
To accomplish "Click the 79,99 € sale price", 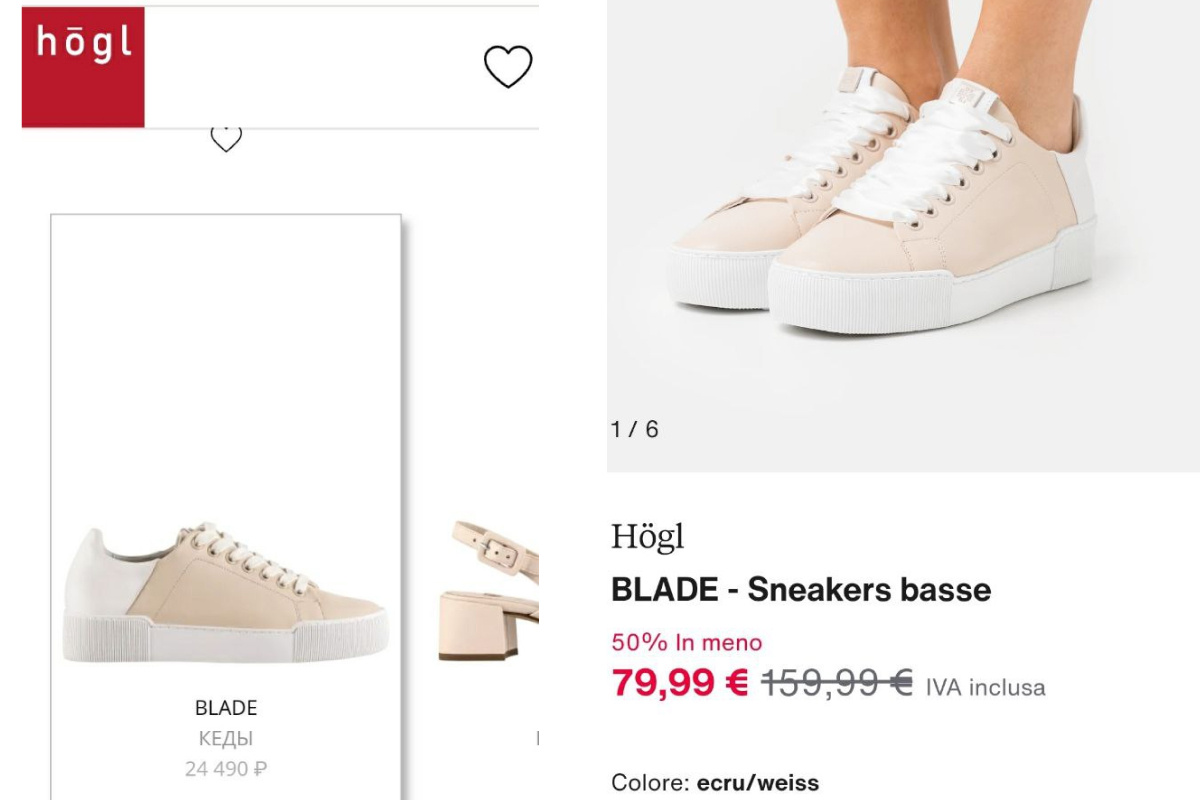I will (680, 683).
